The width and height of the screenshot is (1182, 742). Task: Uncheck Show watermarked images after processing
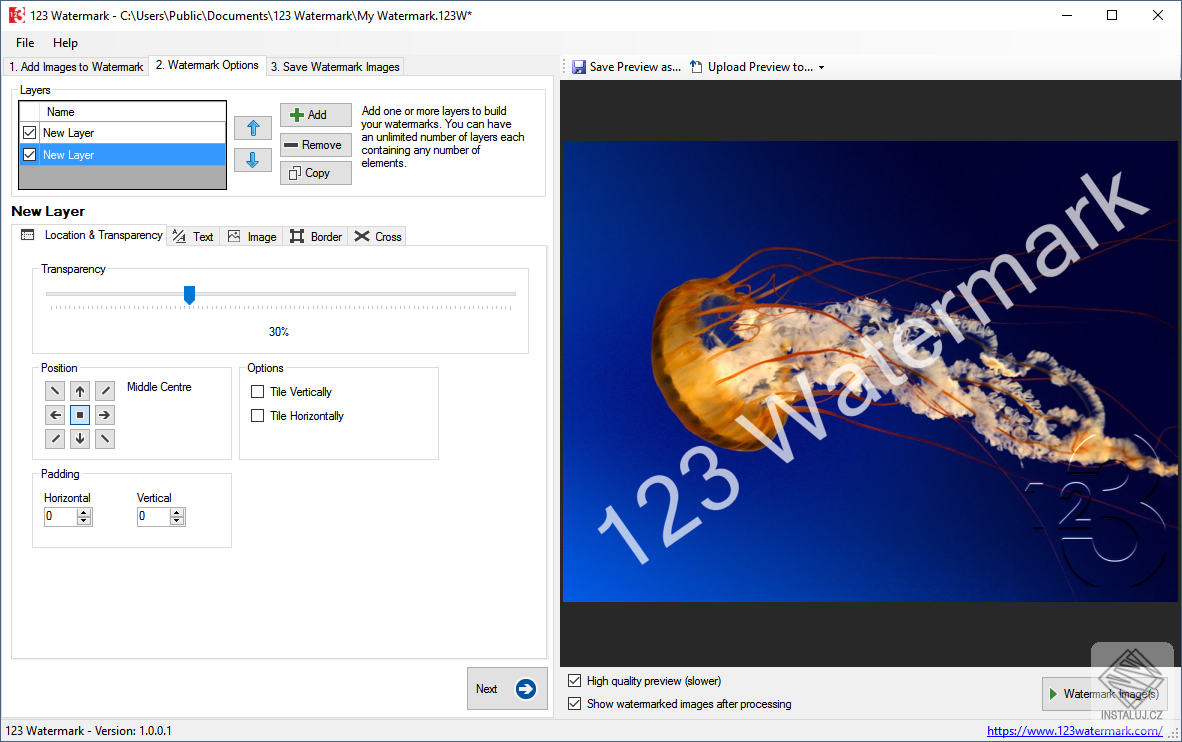tap(574, 704)
